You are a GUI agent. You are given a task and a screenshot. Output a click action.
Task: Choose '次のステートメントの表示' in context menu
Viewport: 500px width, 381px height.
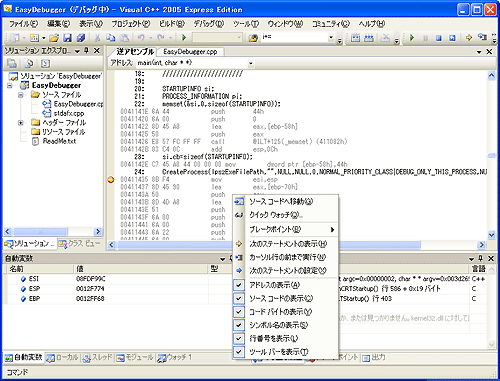tap(286, 244)
